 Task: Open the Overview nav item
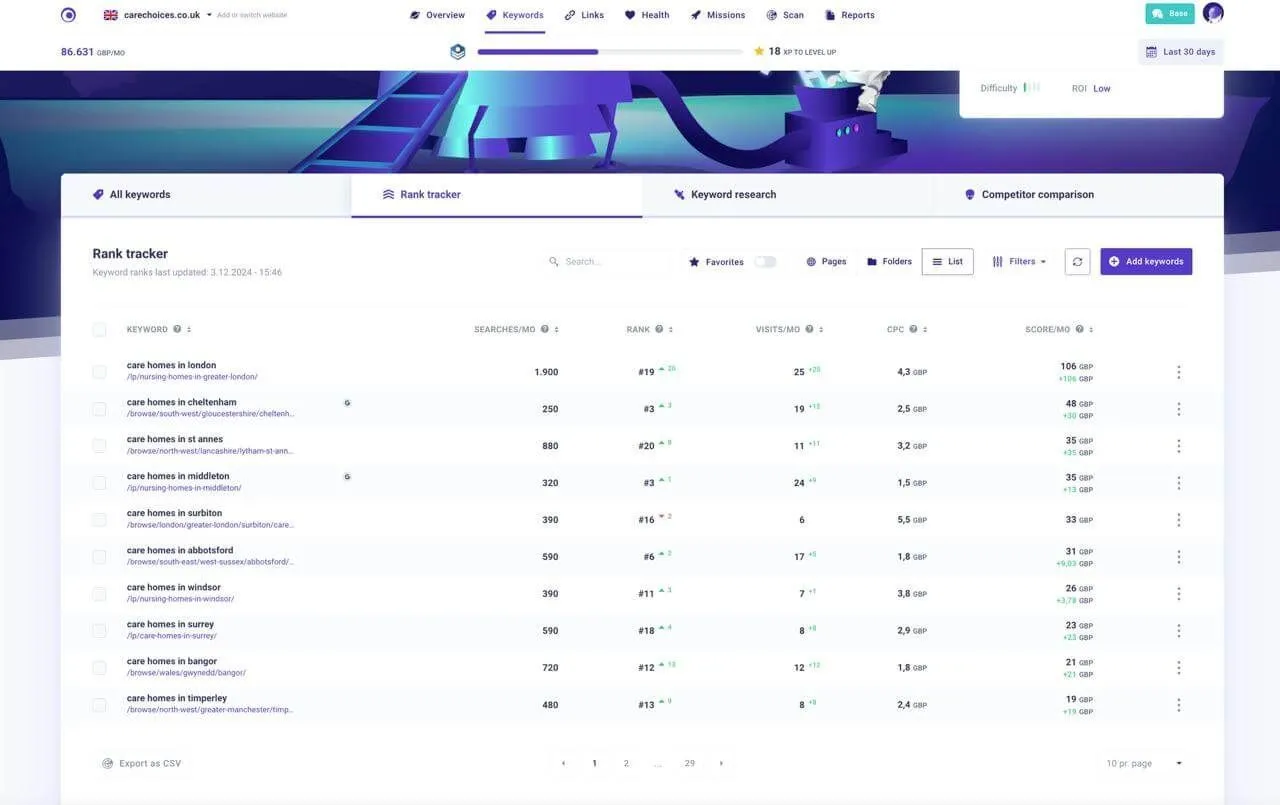(437, 15)
